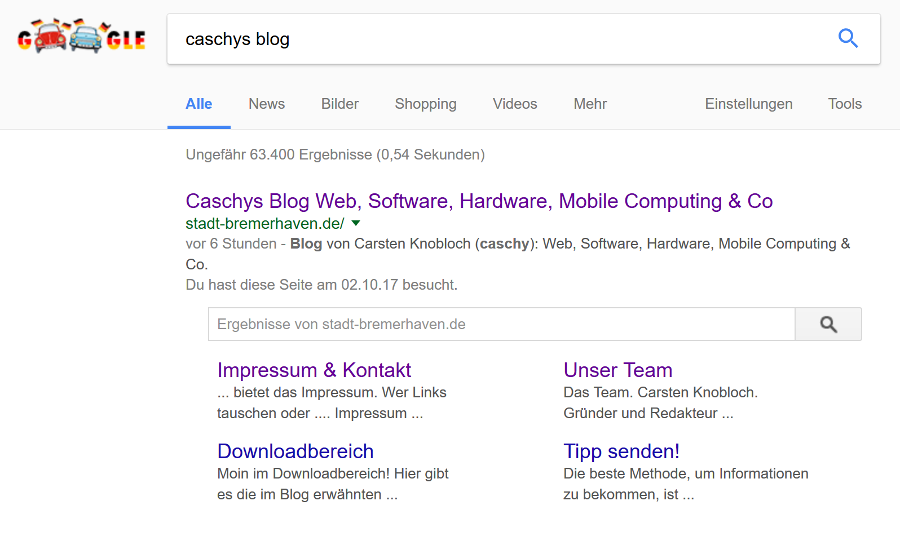Click the Ergebnisse von stadt-bremerhaven.de search field
The height and width of the screenshot is (545, 900).
[x=502, y=324]
